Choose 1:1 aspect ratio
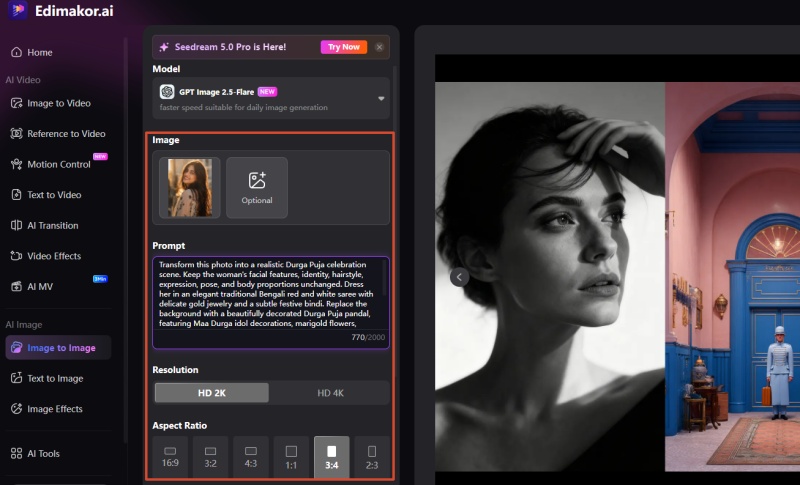The width and height of the screenshot is (800, 485). [291, 456]
